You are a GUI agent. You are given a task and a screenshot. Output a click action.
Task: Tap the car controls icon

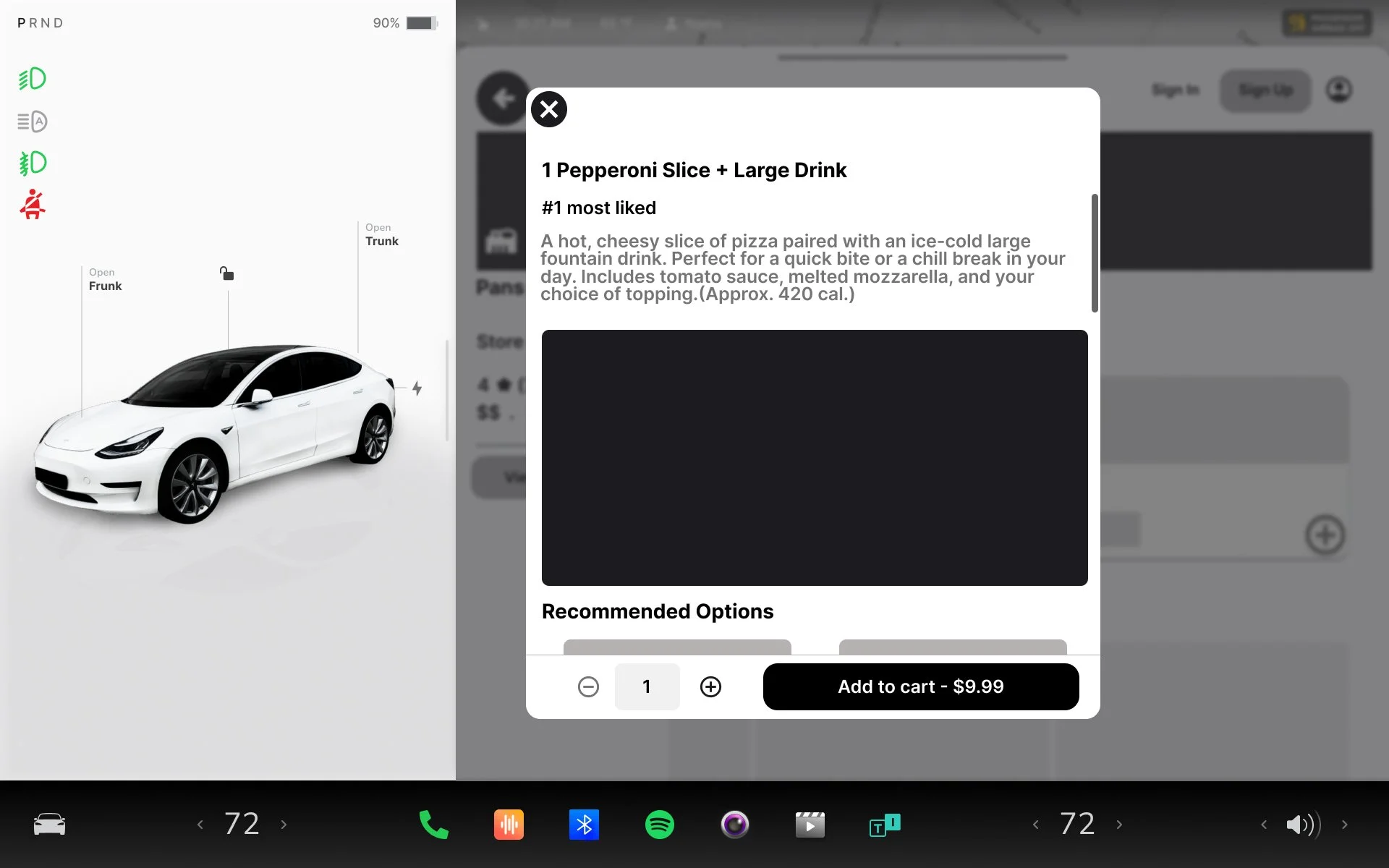[x=49, y=825]
